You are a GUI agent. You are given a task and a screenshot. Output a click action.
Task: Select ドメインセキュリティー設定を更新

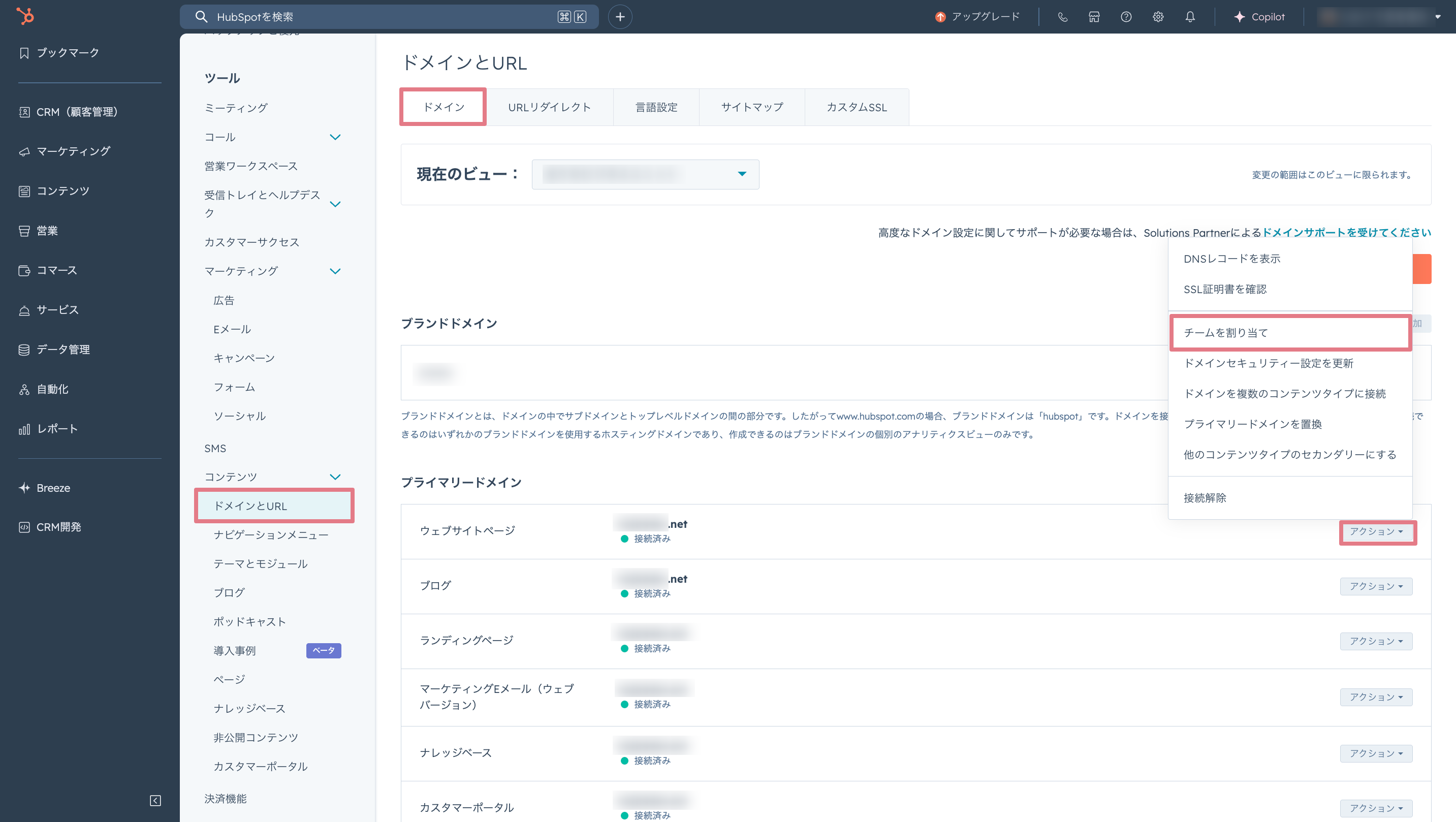pyautogui.click(x=1290, y=364)
